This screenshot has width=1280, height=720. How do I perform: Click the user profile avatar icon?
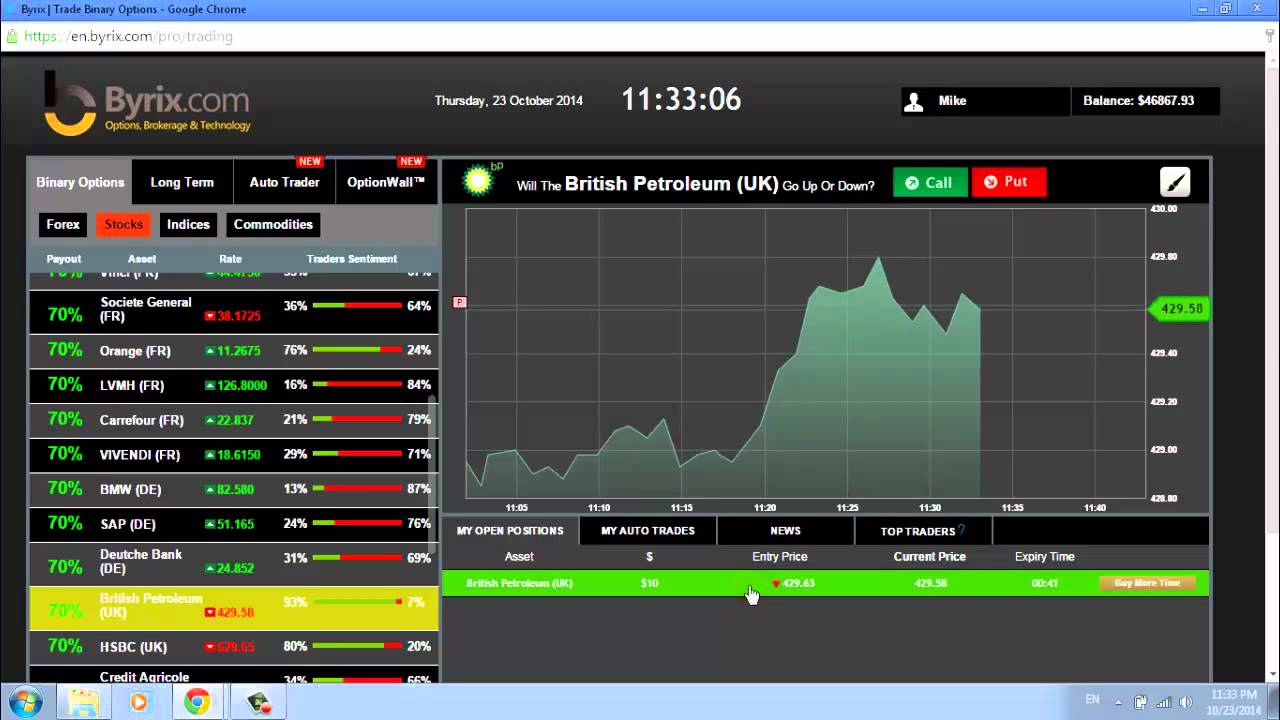click(913, 101)
